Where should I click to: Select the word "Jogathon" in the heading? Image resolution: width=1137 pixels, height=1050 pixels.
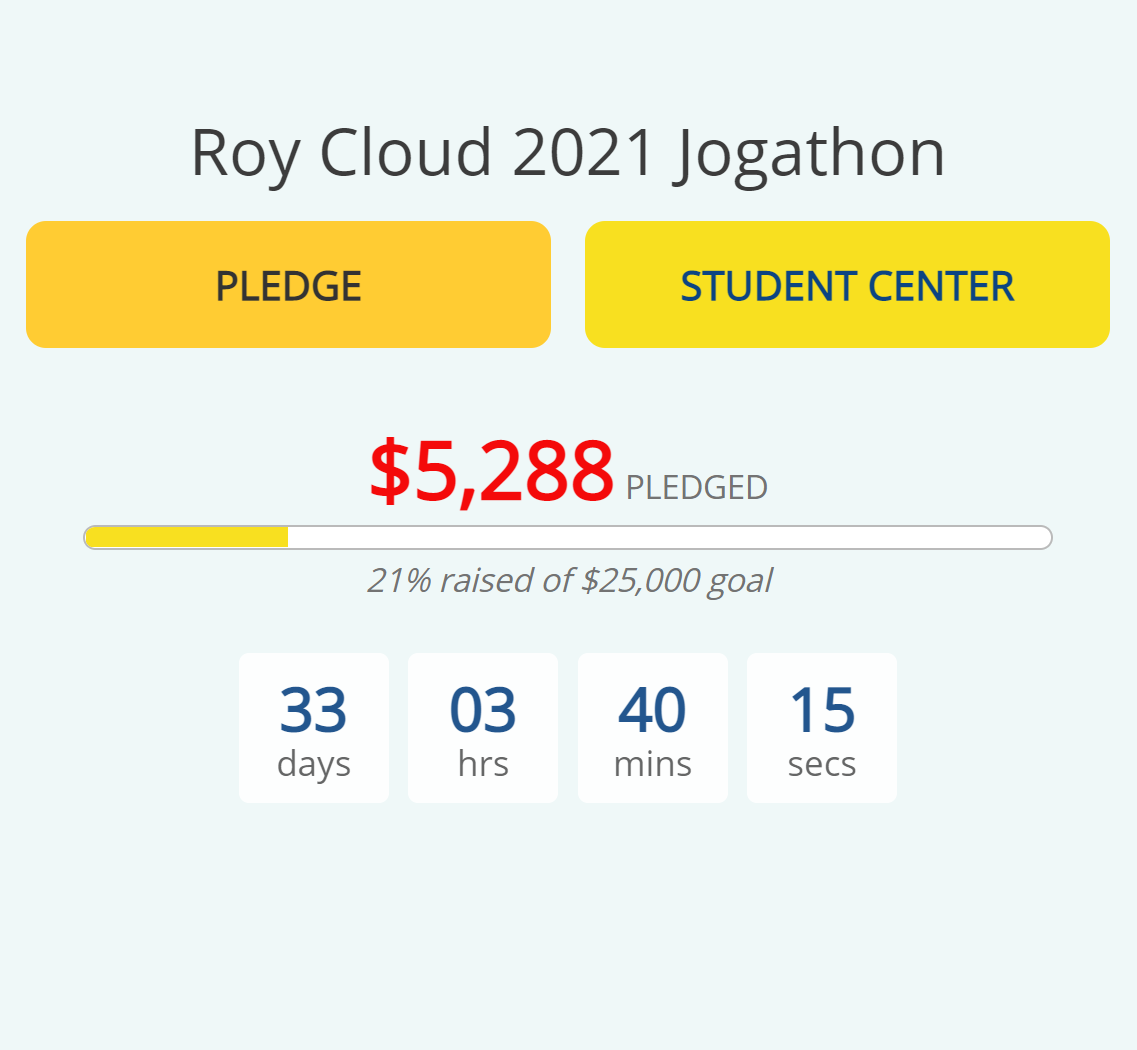pyautogui.click(x=810, y=153)
